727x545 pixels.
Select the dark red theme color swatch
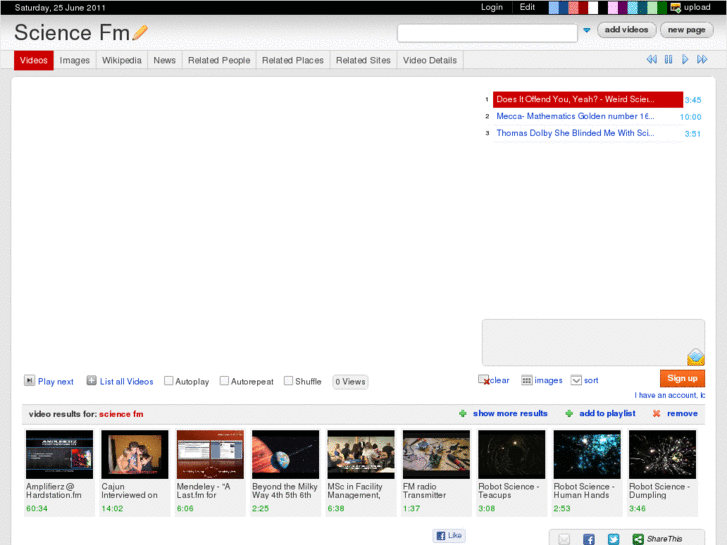point(583,7)
